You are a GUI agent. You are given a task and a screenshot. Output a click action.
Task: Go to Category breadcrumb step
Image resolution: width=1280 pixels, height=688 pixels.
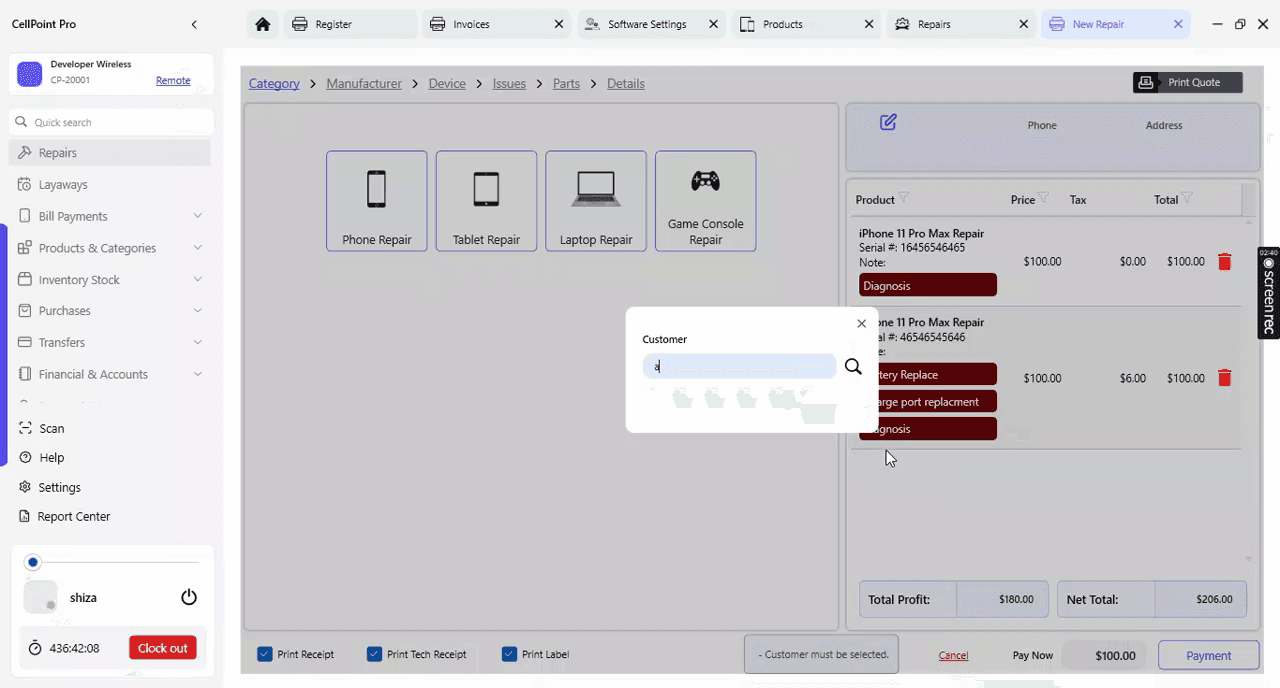coord(274,83)
